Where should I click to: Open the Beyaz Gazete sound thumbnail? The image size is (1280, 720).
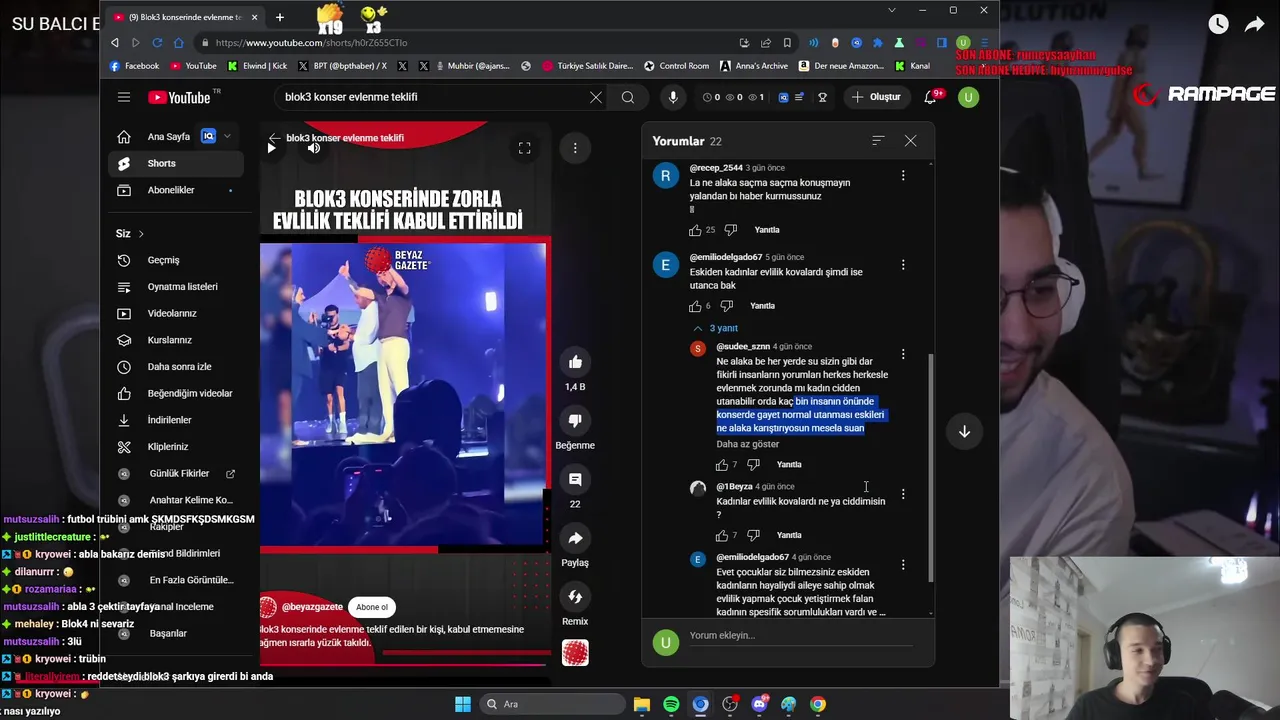(575, 653)
